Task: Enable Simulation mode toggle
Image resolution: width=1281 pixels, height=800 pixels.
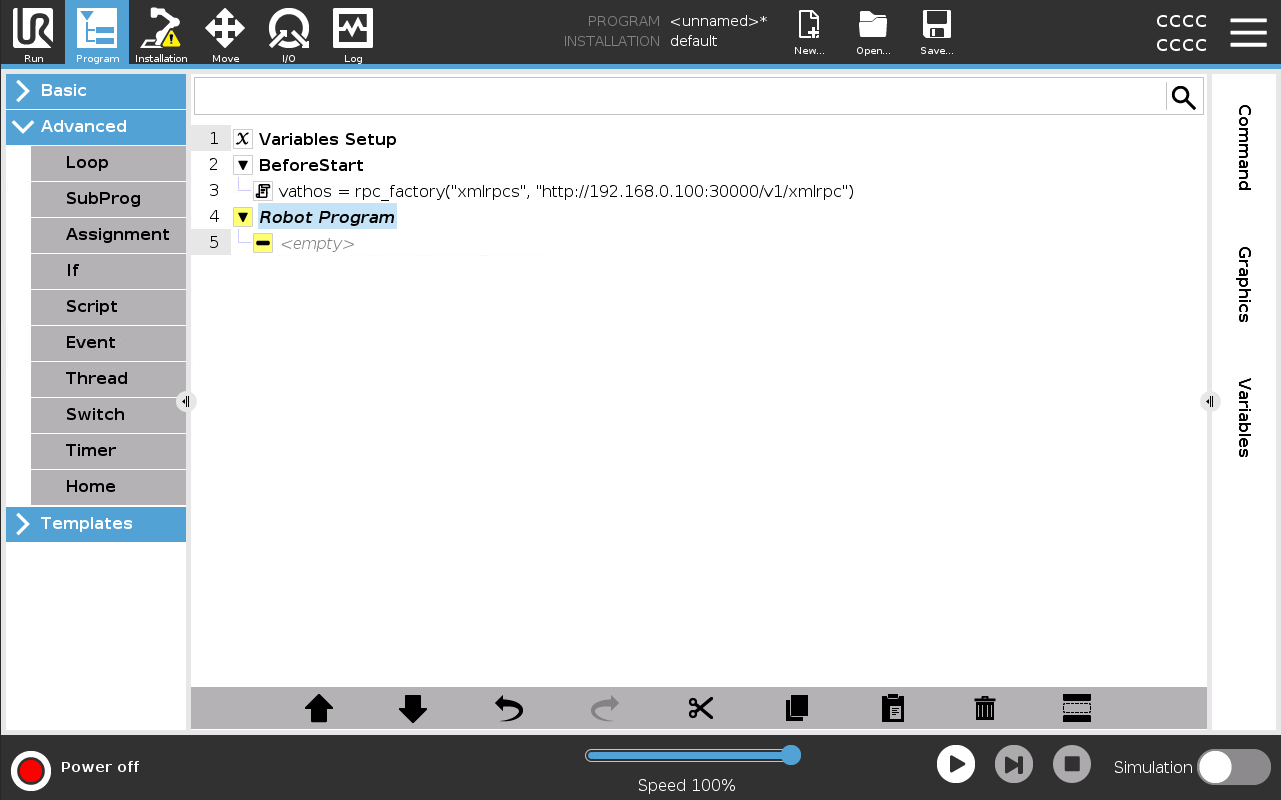Action: pyautogui.click(x=1235, y=767)
